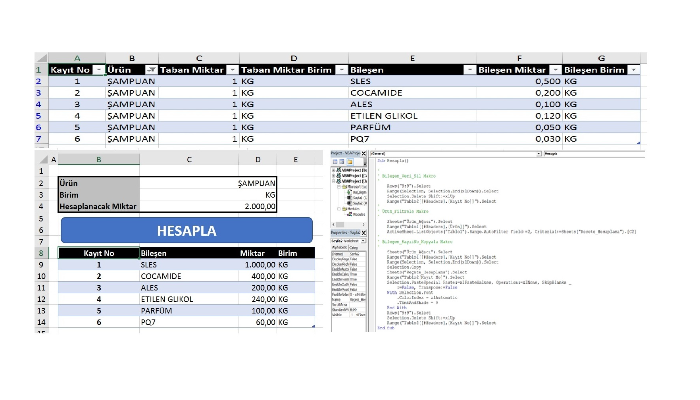Click PQ7 cell in lower result table
The image size is (700, 400).
189,322
